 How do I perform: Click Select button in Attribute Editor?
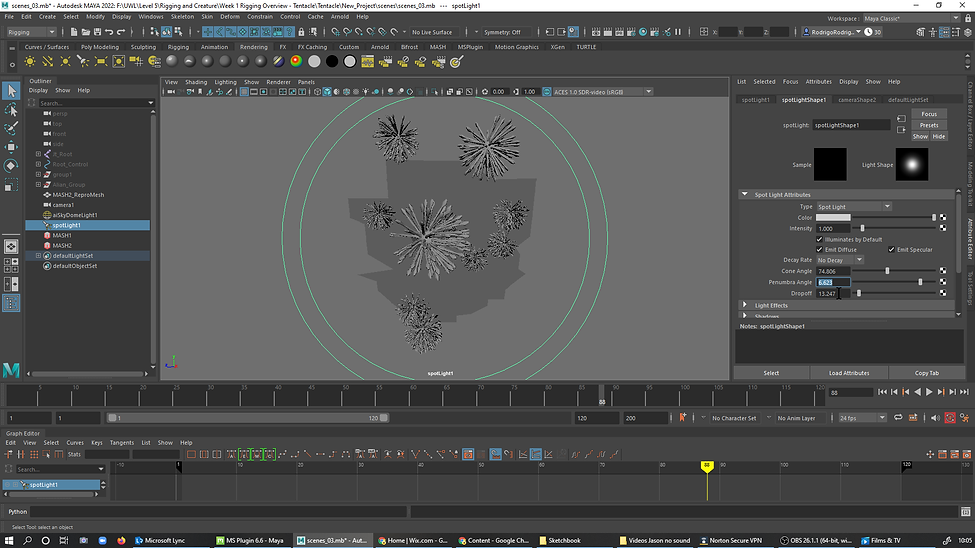[771, 373]
